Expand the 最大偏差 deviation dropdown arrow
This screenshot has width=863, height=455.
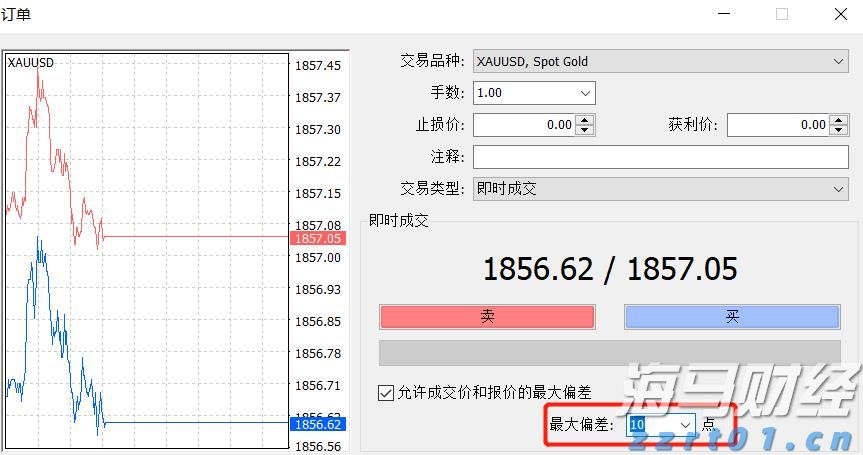coord(685,425)
